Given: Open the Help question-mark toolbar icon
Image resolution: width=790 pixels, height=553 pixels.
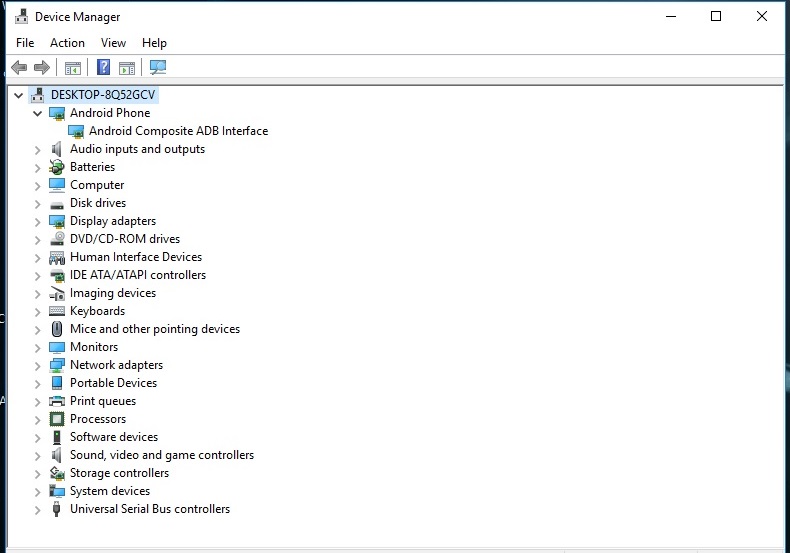Looking at the screenshot, I should (x=103, y=67).
